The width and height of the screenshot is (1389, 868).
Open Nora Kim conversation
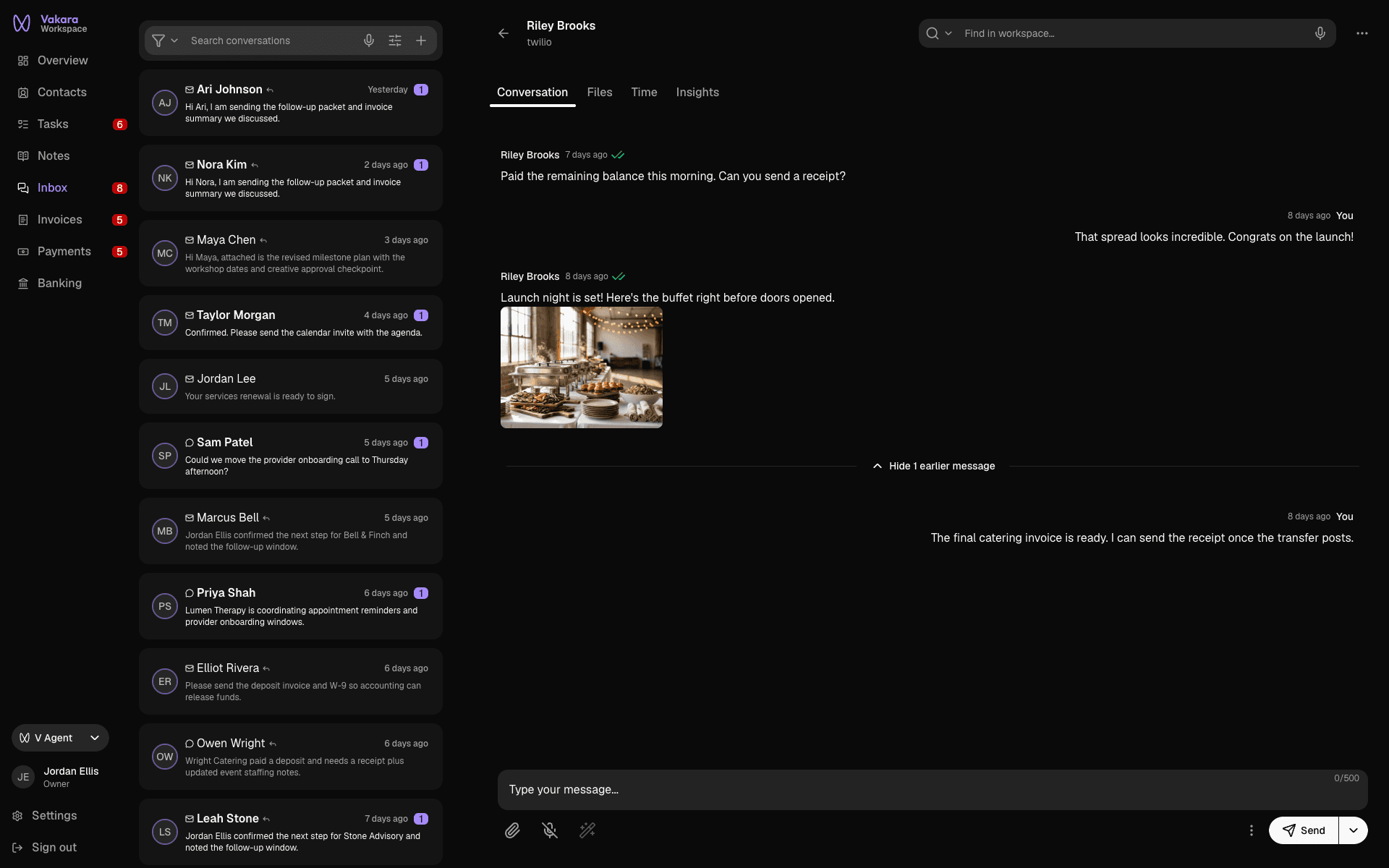pyautogui.click(x=291, y=178)
